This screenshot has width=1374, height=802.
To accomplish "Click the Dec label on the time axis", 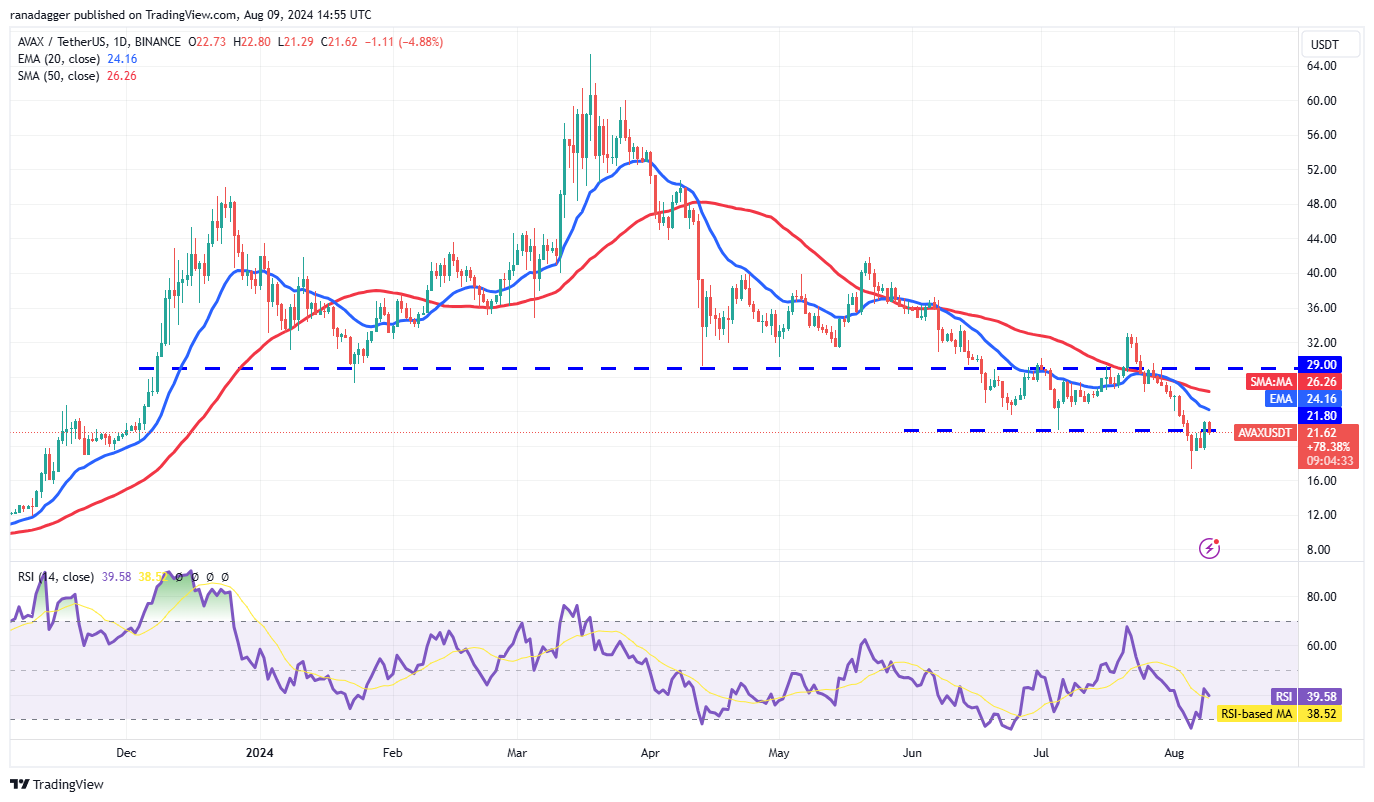I will (x=126, y=751).
